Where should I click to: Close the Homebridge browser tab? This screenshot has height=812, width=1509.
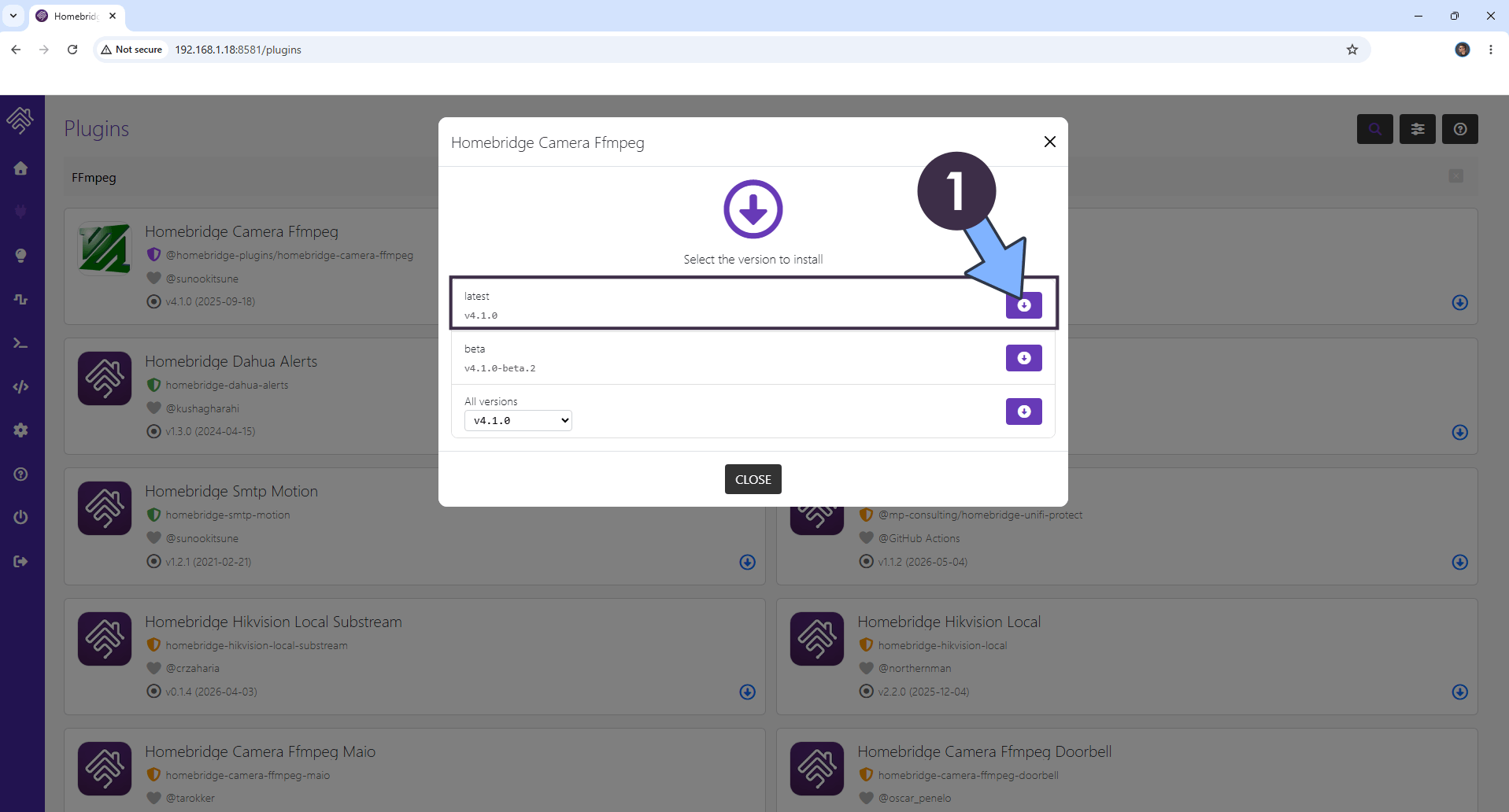(113, 16)
